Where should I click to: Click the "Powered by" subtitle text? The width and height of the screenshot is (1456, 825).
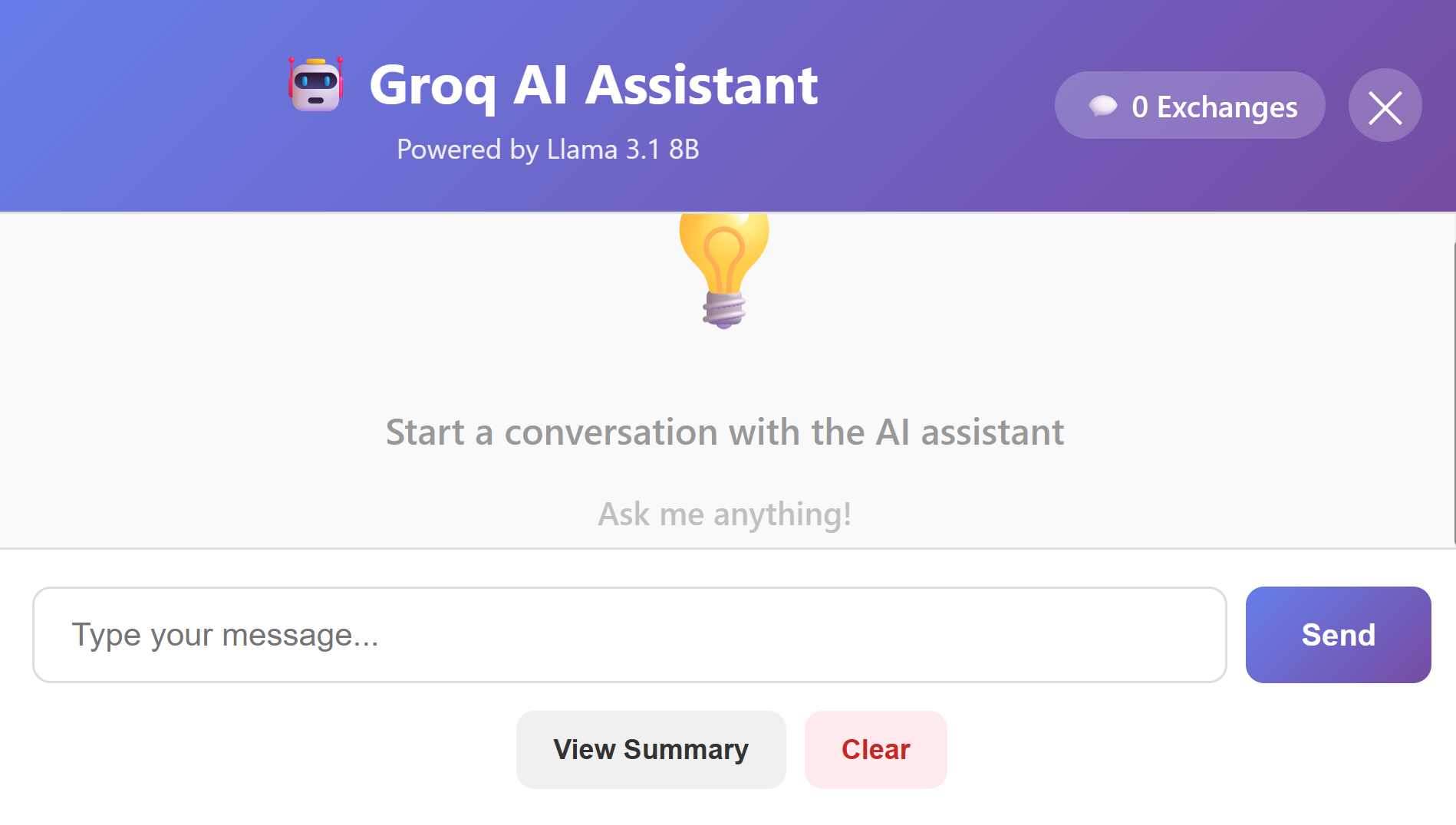click(x=467, y=150)
